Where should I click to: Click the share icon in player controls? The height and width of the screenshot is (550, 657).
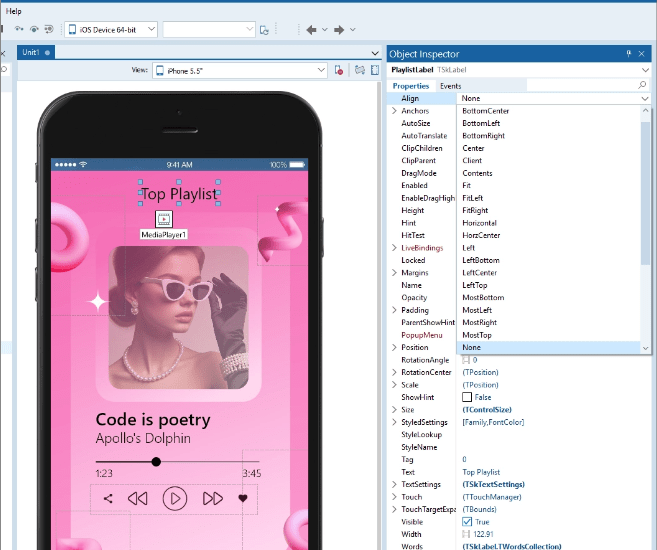pos(108,498)
